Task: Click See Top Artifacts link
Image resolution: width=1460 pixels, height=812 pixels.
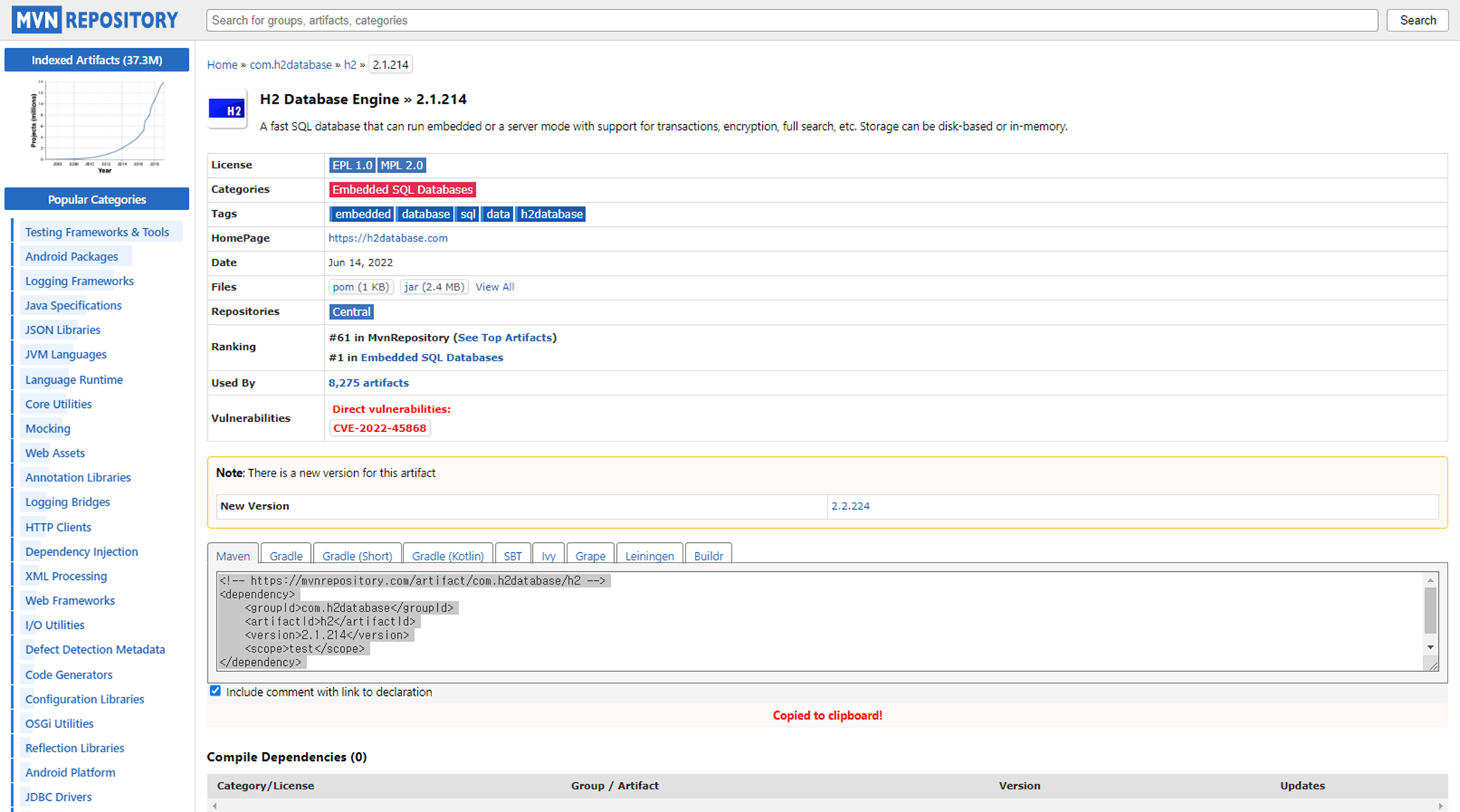Action: pyautogui.click(x=505, y=337)
